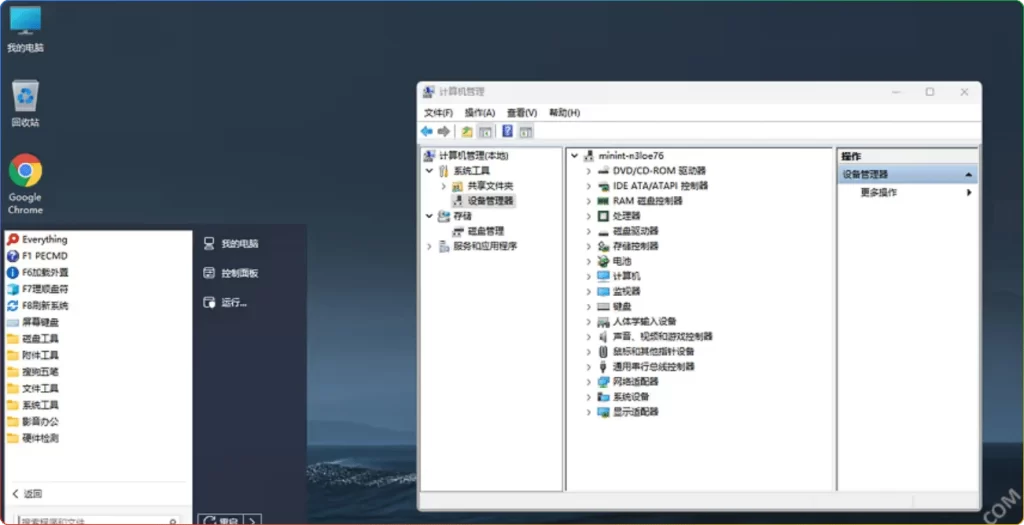Screen dimensions: 1024x525
Task: Open the 帮助(H) menu
Action: (x=564, y=113)
